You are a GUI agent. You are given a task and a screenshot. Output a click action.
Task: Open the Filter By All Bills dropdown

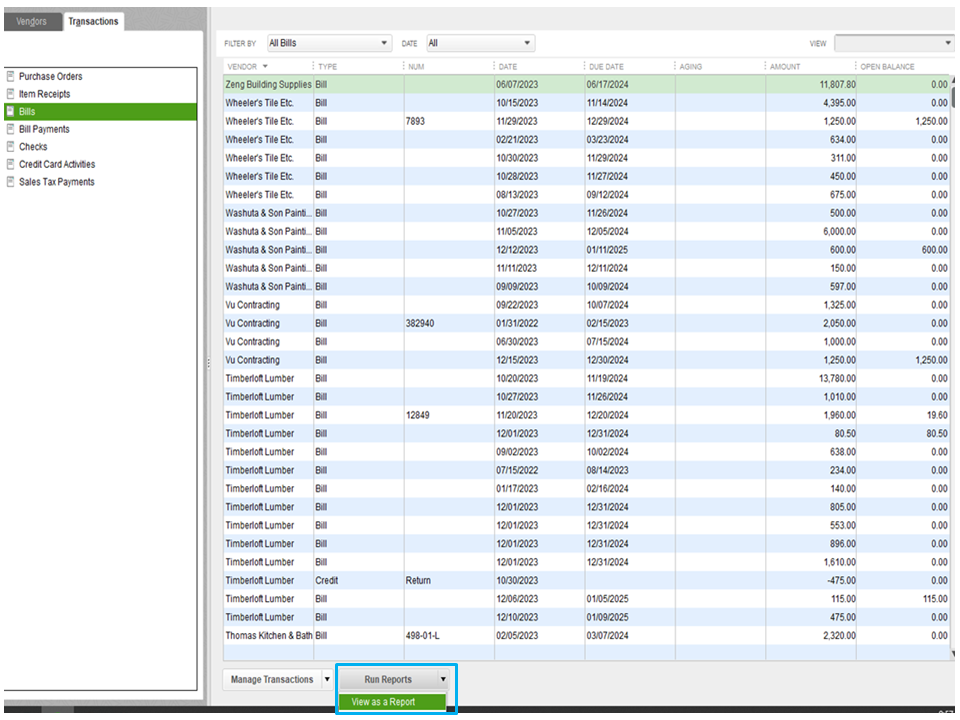point(328,43)
